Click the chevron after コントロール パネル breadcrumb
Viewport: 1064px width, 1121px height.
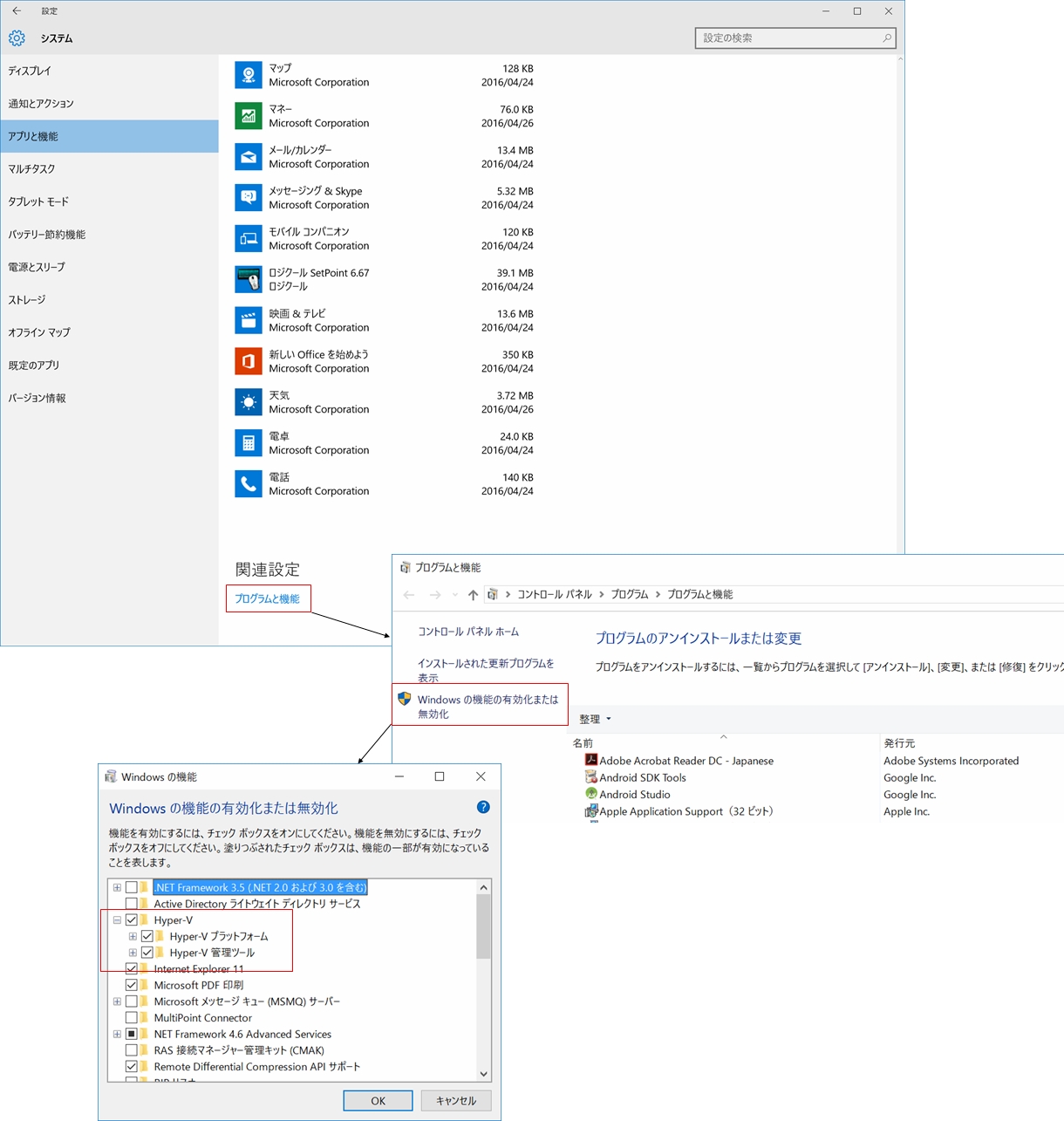(x=602, y=595)
